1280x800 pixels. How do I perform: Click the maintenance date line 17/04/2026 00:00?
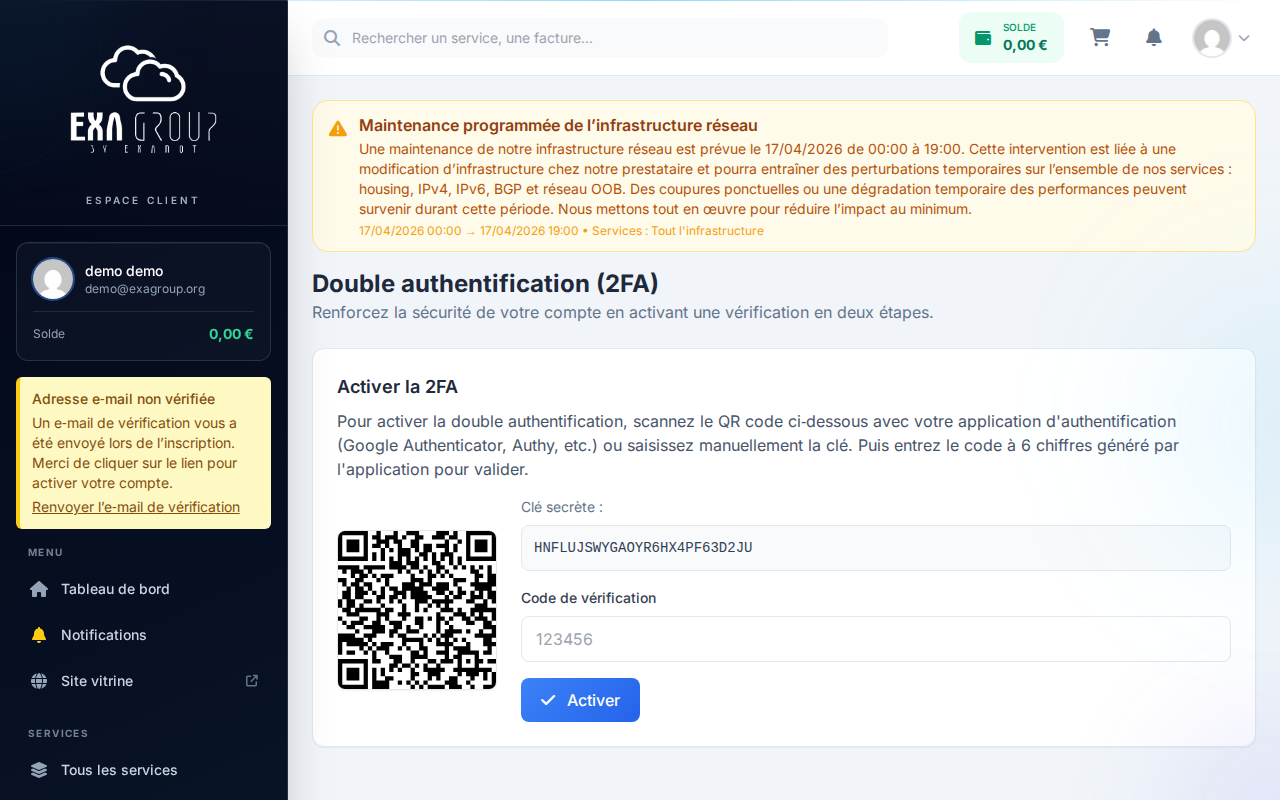(x=561, y=231)
